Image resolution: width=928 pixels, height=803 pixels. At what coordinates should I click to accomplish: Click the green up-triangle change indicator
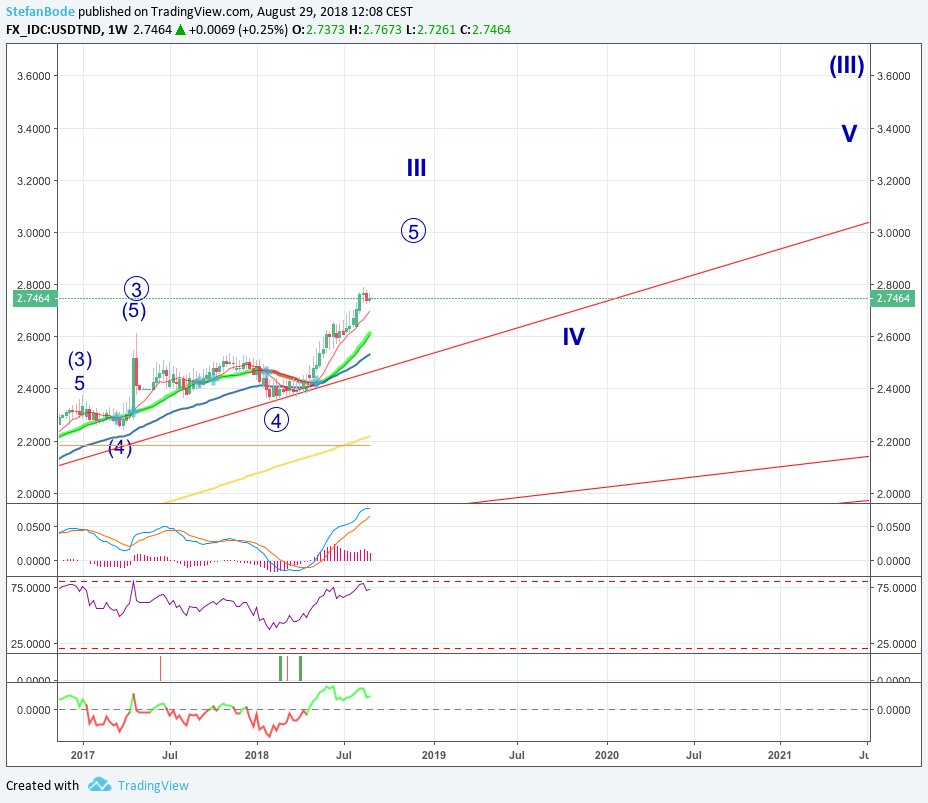[x=180, y=30]
